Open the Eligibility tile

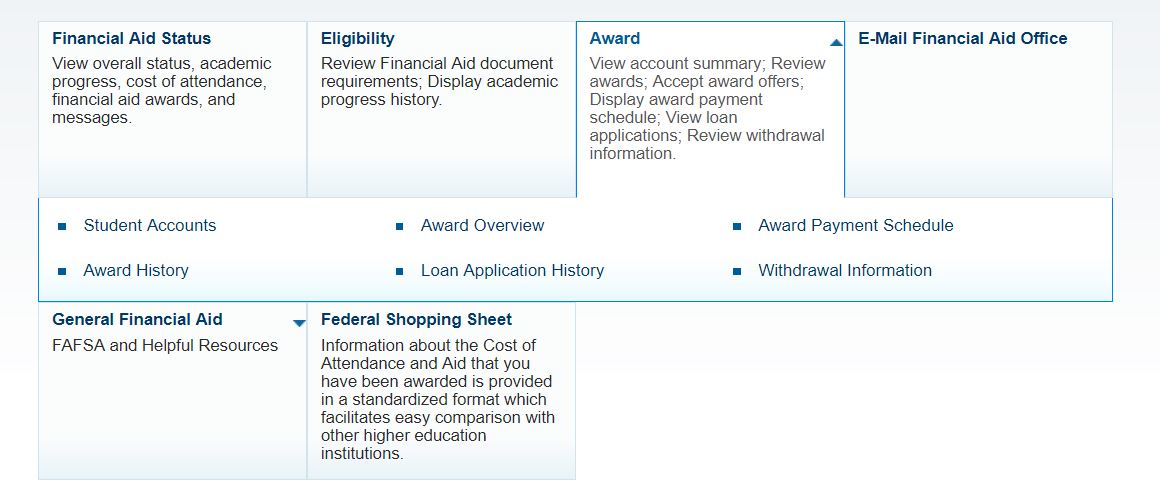(357, 39)
